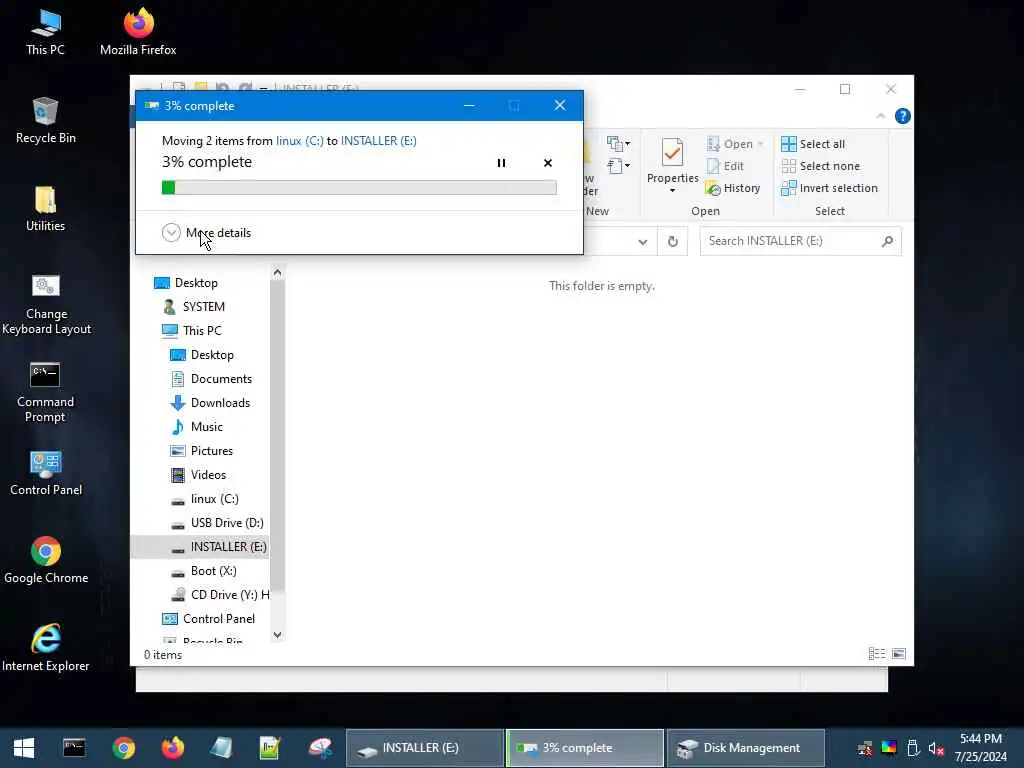Click the Search INSTALLER (E:) field
Screen dimensions: 1024x768
point(801,241)
